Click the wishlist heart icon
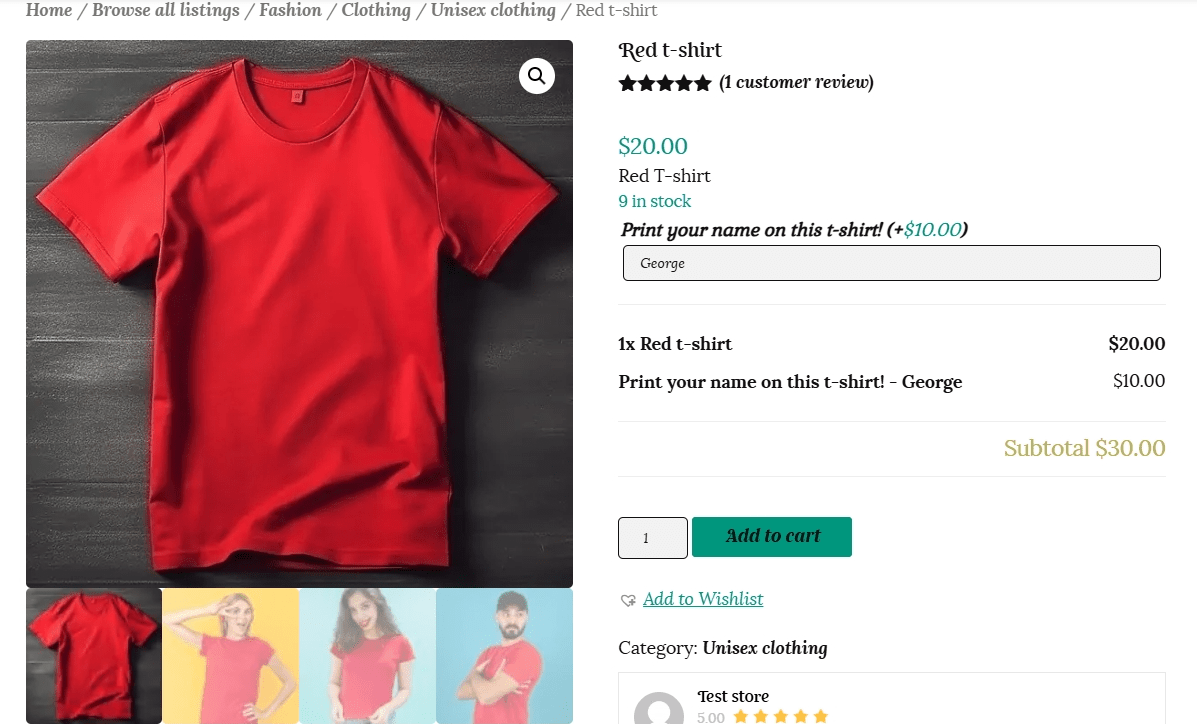 pyautogui.click(x=628, y=600)
